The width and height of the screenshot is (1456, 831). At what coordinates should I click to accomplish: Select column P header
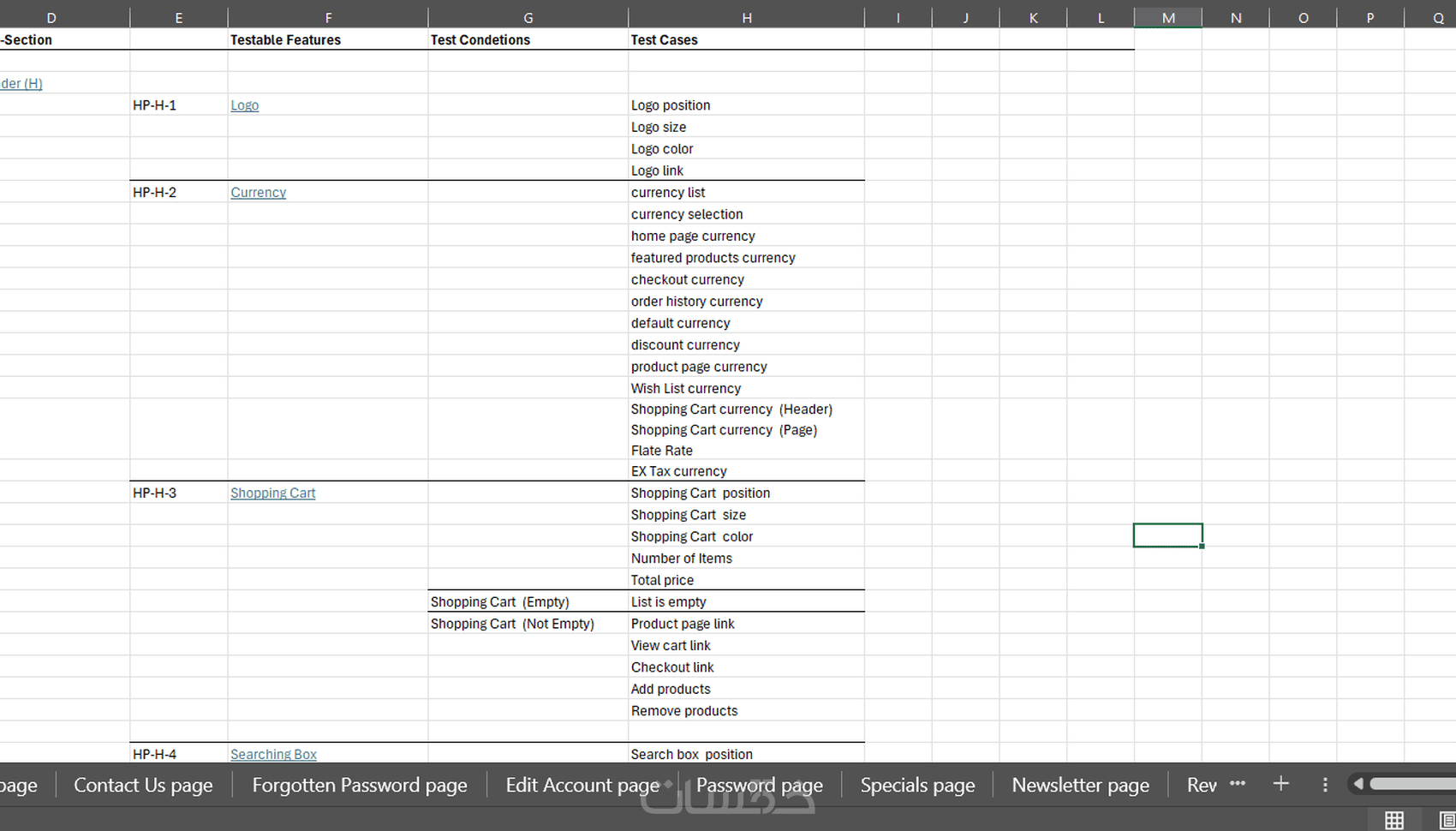coord(1370,18)
